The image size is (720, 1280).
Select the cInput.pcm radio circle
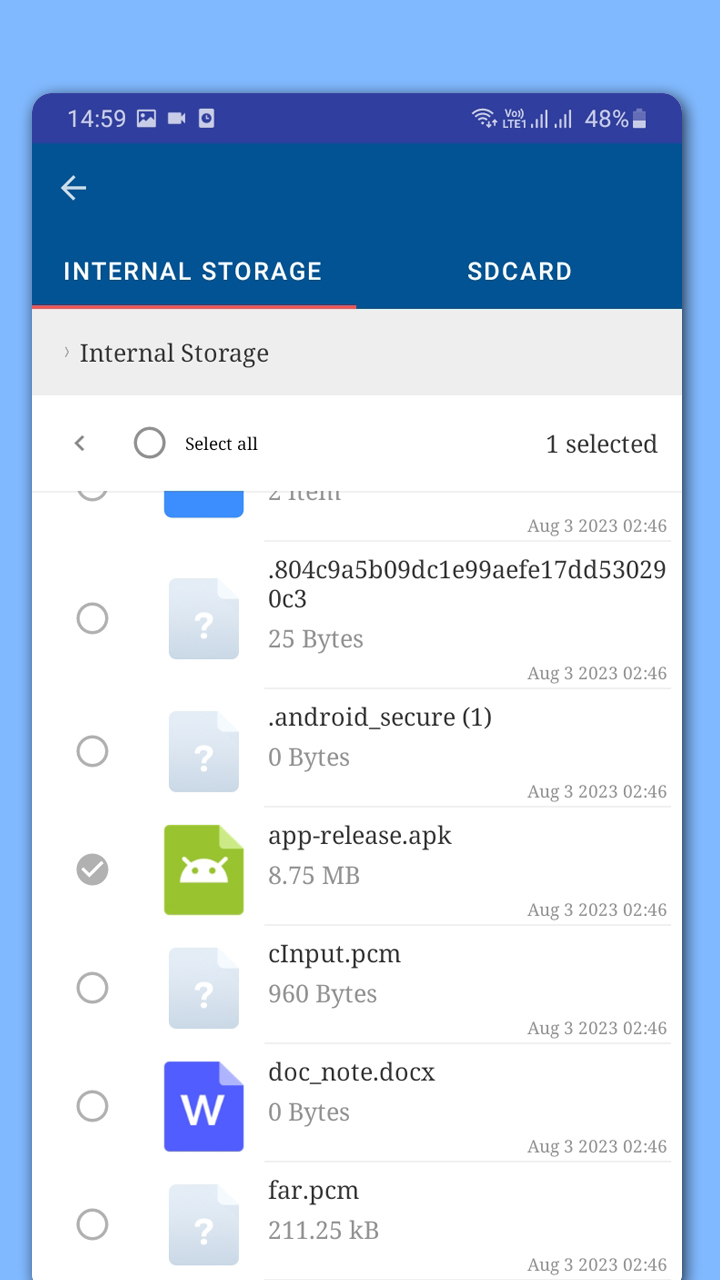click(92, 988)
